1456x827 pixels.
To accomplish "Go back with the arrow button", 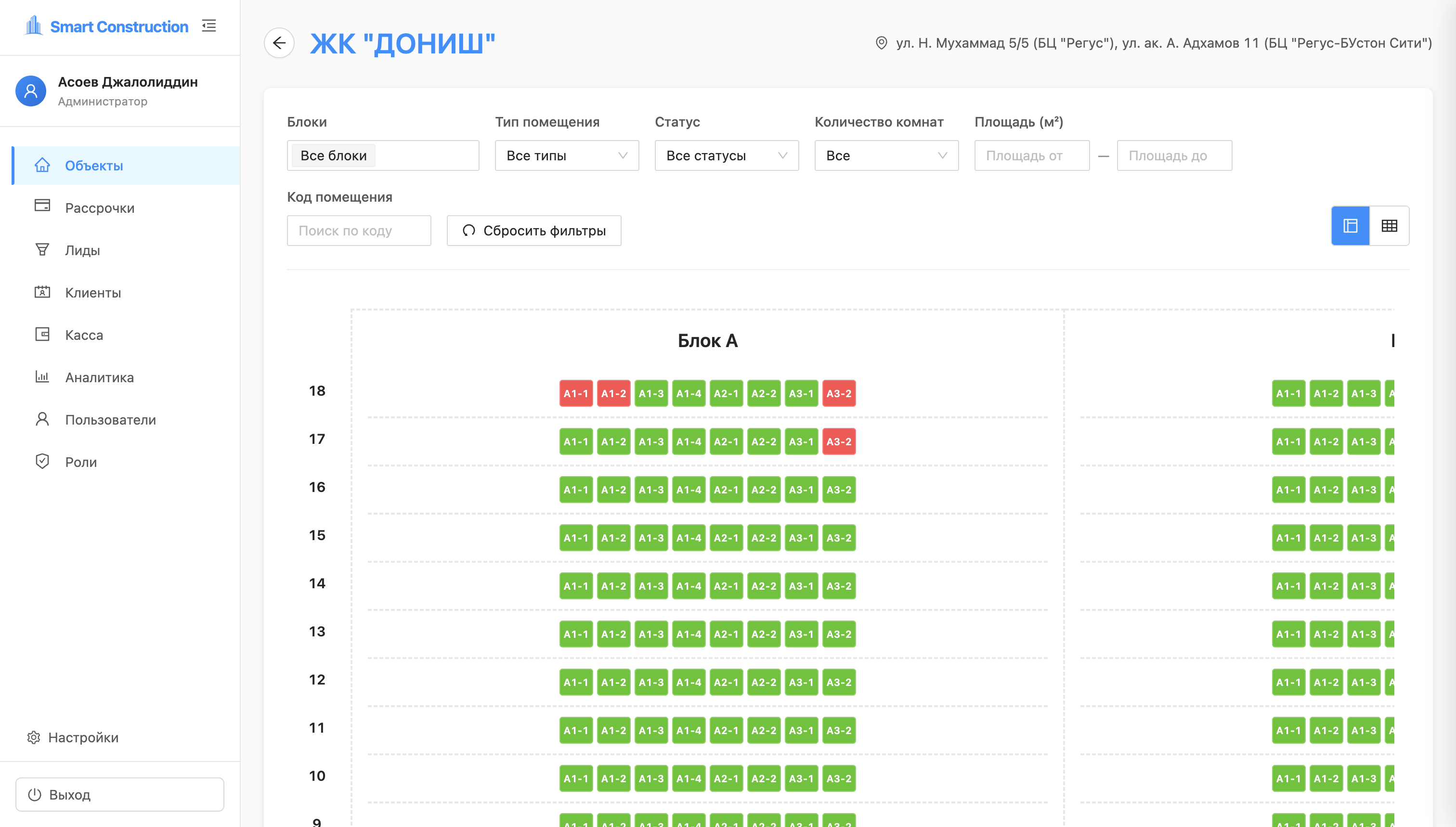I will click(279, 42).
